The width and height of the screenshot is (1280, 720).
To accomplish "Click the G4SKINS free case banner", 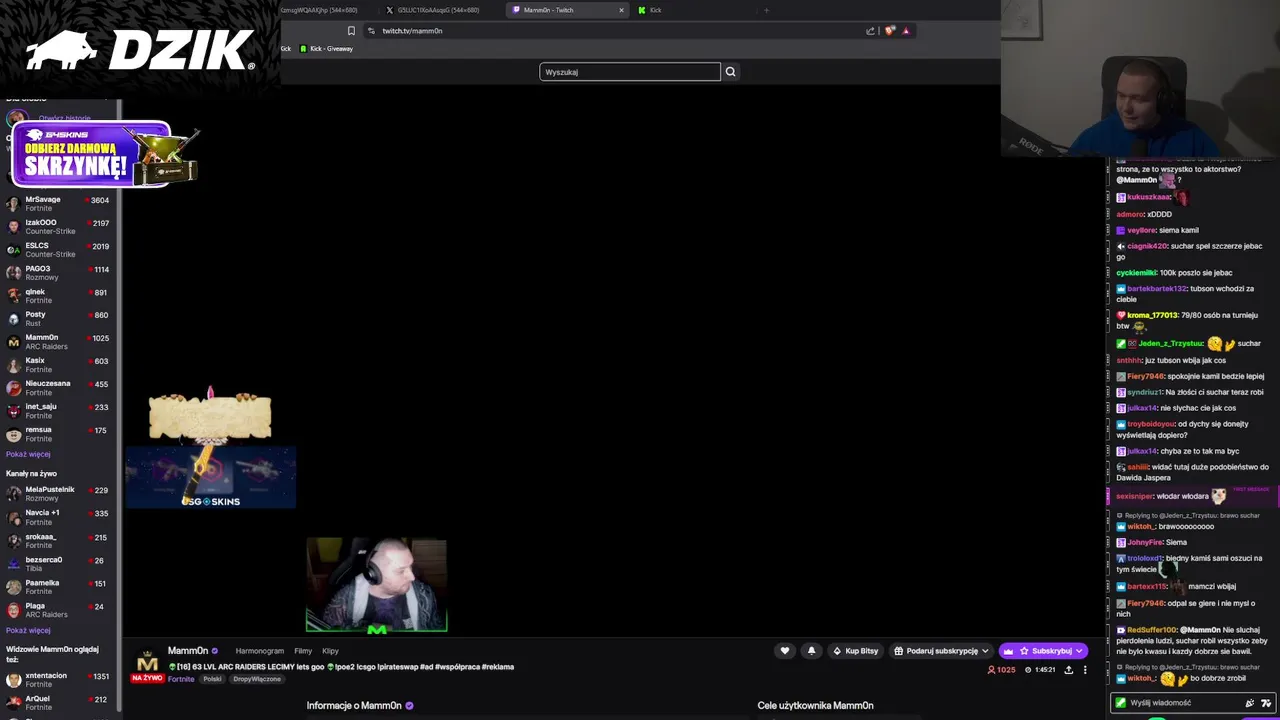I will click(104, 155).
